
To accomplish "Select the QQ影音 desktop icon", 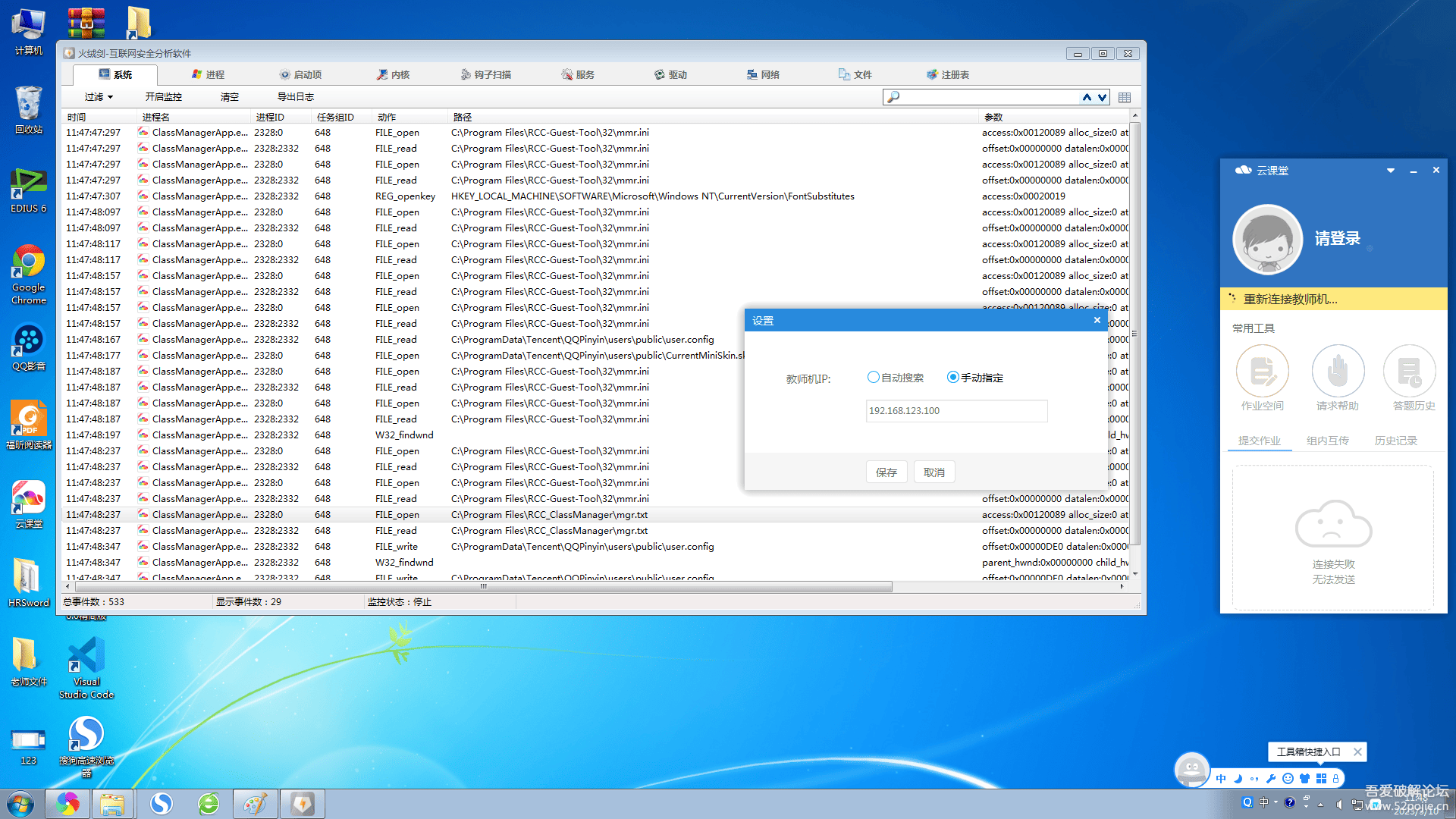I will (x=29, y=347).
